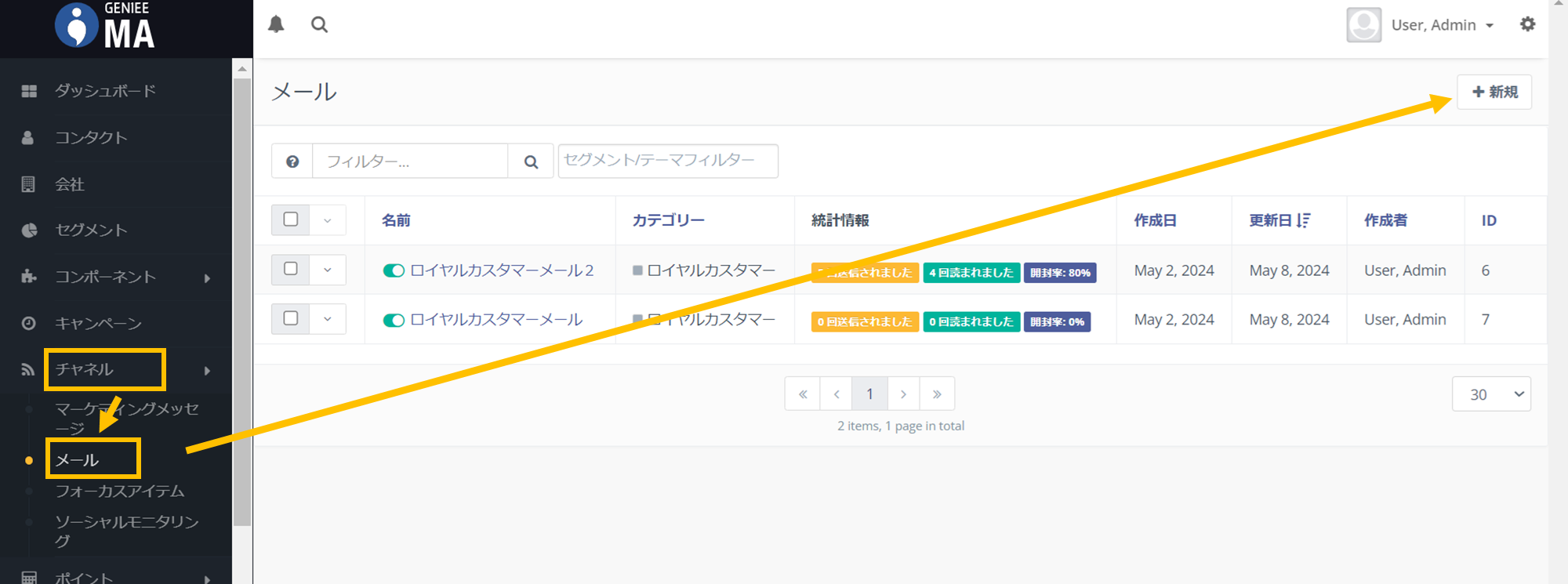Click the dashboard grid icon in sidebar
1568x584 pixels.
29,91
